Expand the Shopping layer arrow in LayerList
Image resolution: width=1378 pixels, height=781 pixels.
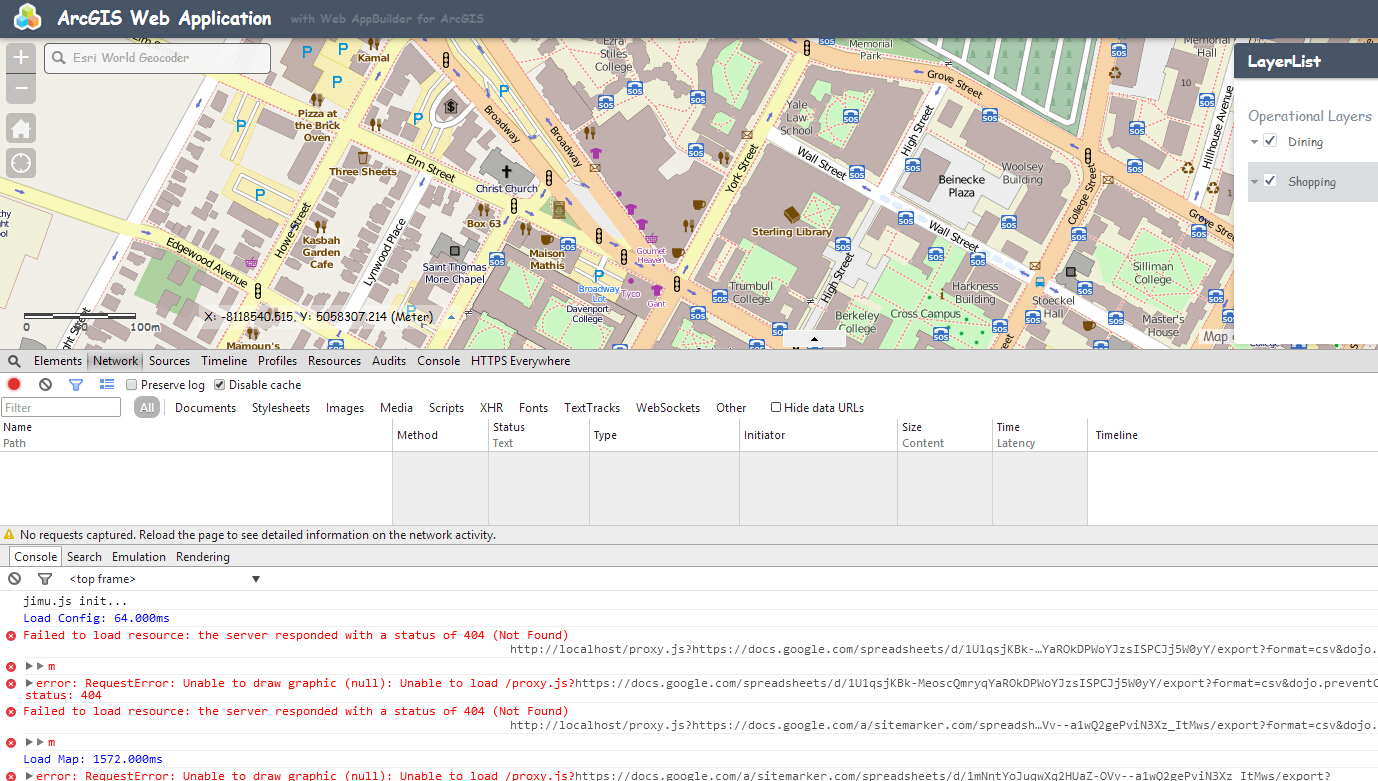pyautogui.click(x=1254, y=182)
